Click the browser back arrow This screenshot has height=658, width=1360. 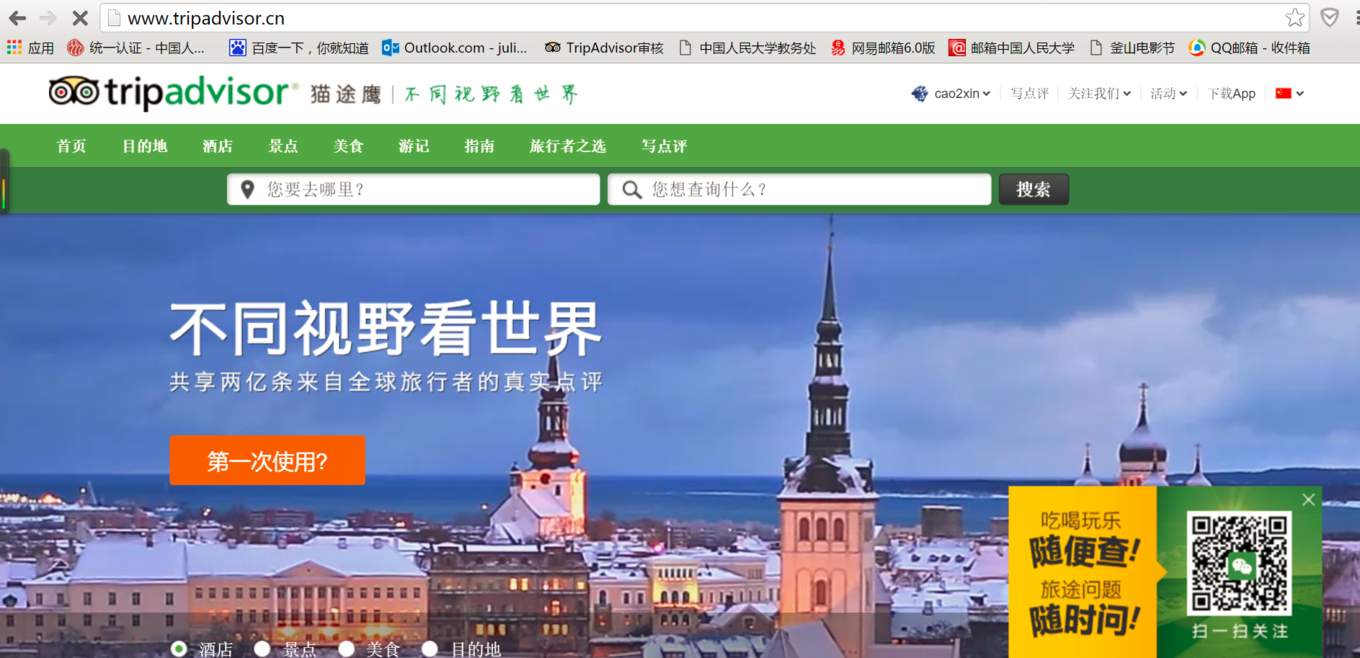click(x=17, y=18)
